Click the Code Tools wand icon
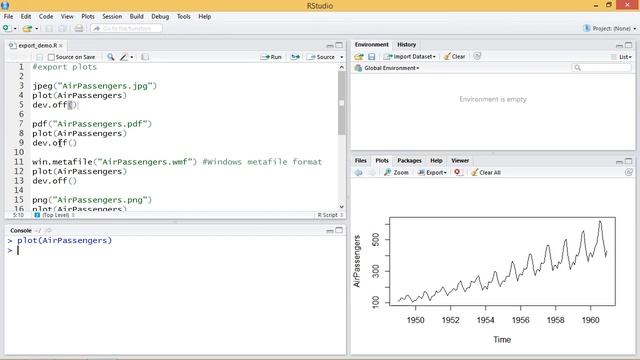640x360 pixels. 124,57
